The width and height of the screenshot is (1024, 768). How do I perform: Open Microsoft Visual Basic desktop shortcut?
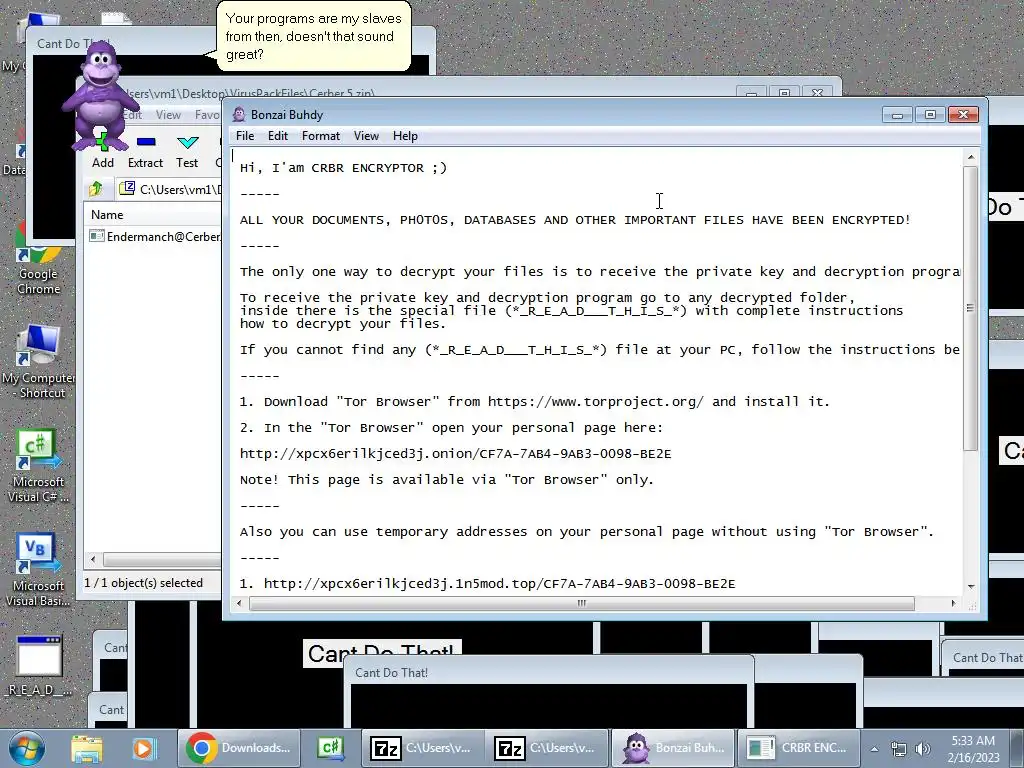click(x=38, y=570)
